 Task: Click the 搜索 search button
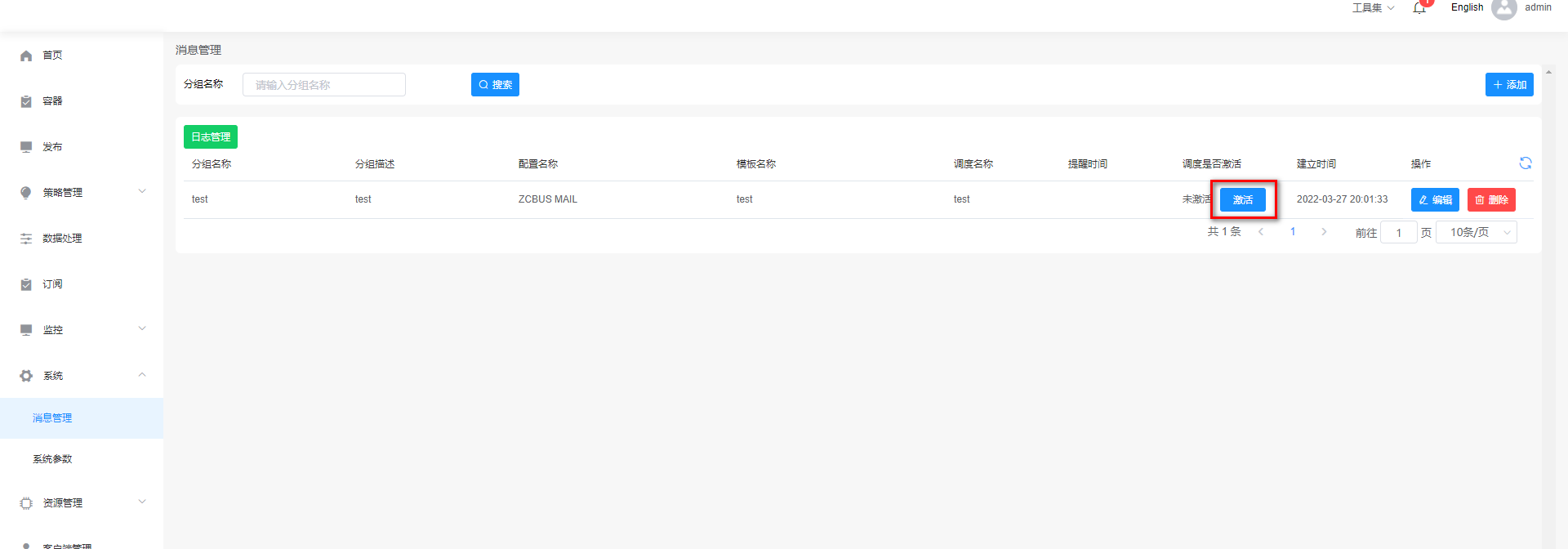pyautogui.click(x=495, y=85)
